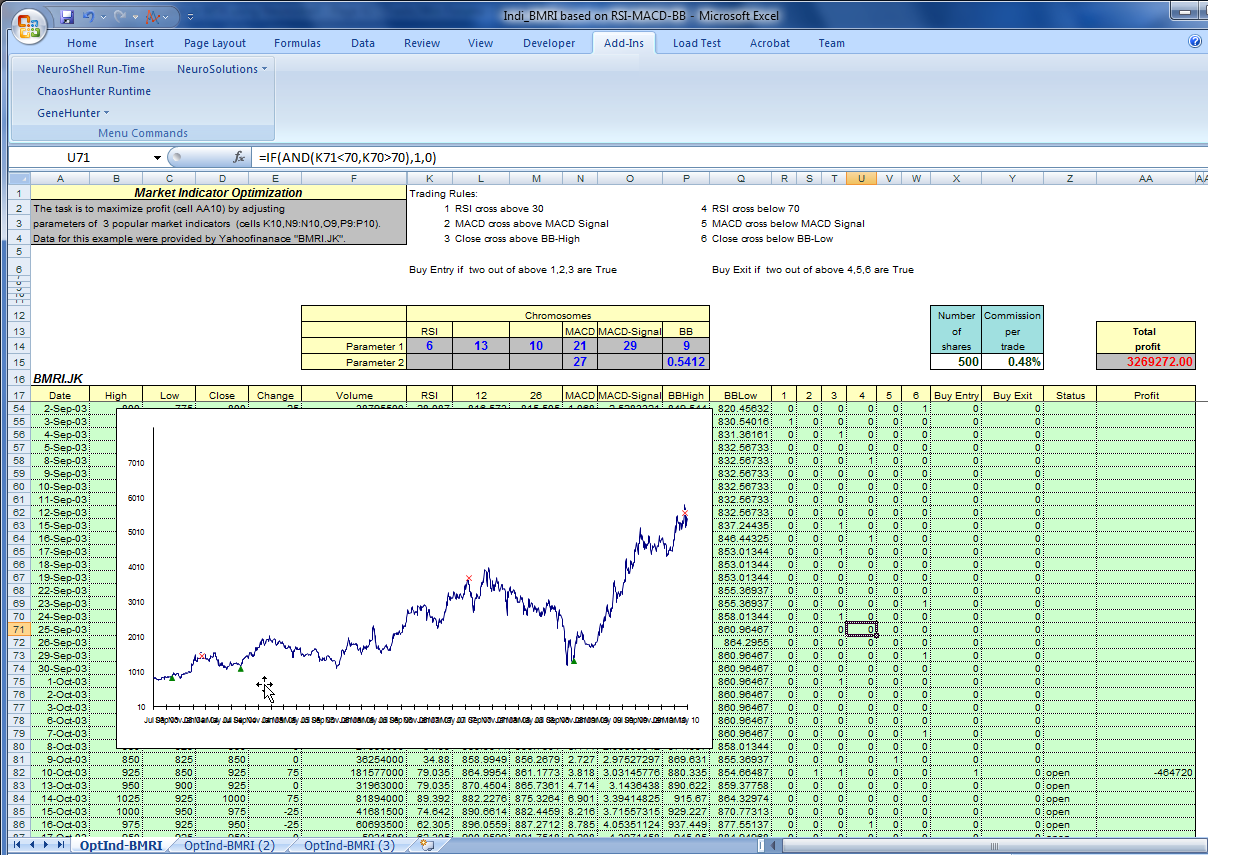This screenshot has height=855, width=1244.
Task: Open the Excel Help question mark icon
Action: [1195, 42]
